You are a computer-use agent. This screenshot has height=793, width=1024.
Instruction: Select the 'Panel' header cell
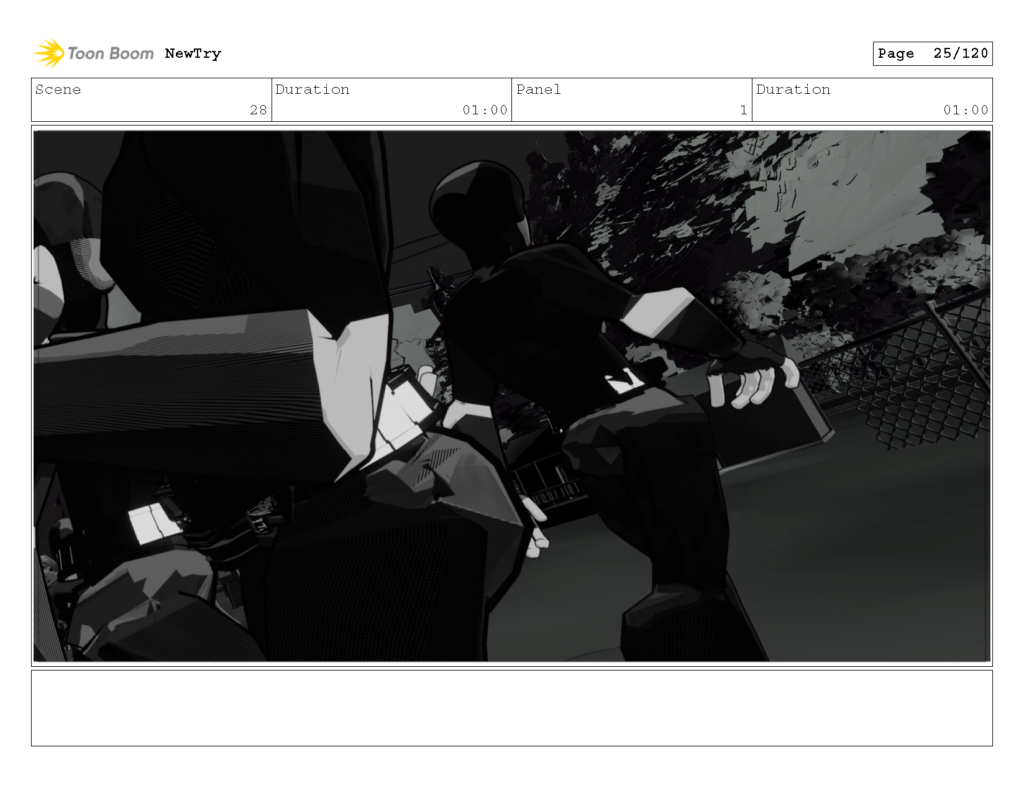pyautogui.click(x=538, y=90)
